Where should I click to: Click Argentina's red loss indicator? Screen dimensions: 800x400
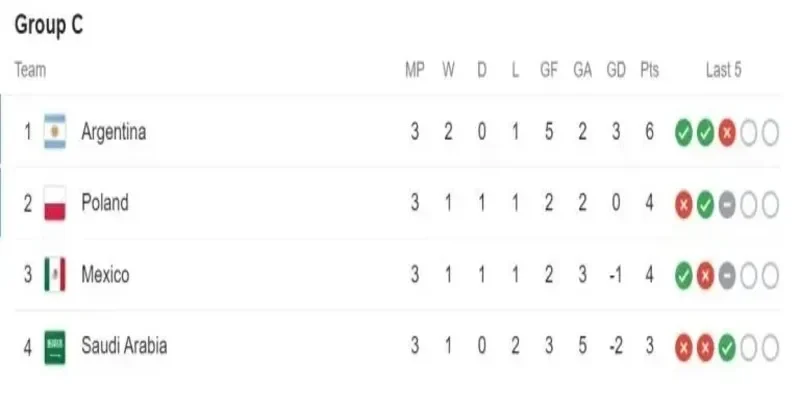pos(727,132)
